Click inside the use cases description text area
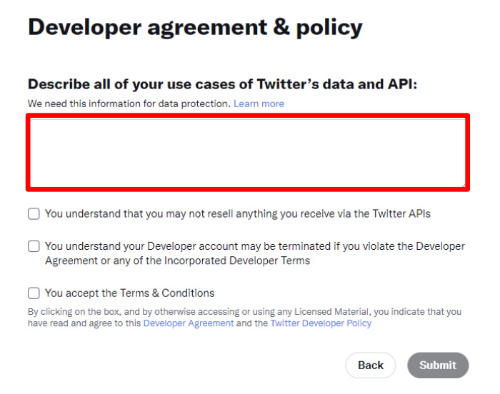 coord(248,152)
